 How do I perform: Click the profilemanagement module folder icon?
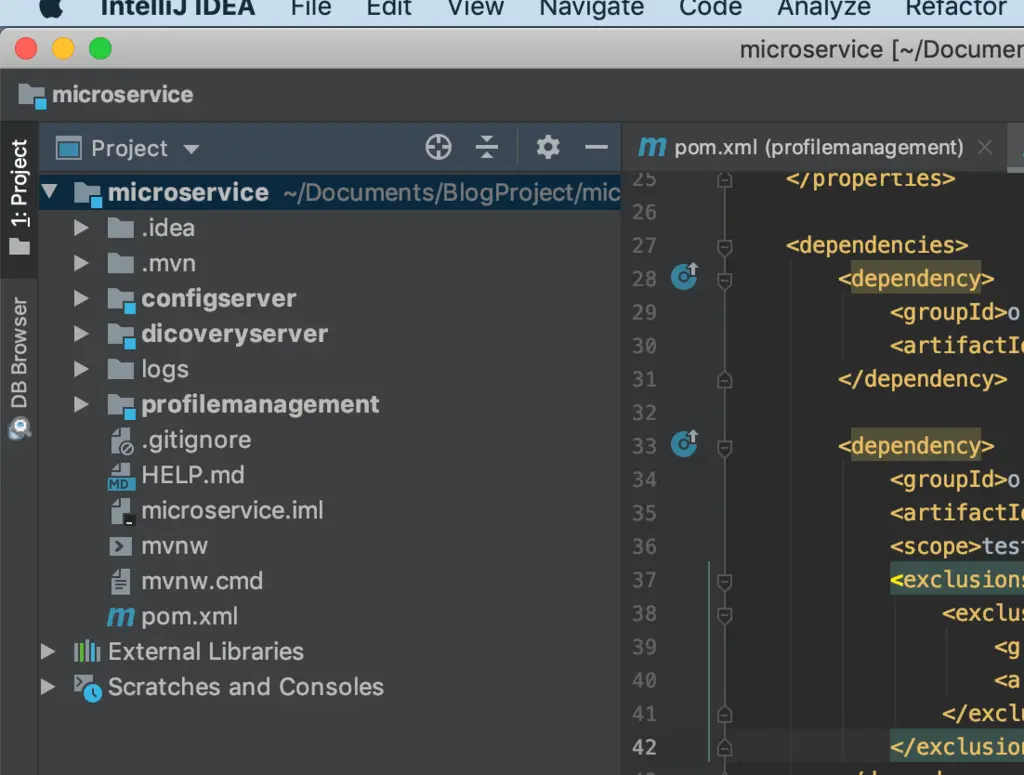121,405
